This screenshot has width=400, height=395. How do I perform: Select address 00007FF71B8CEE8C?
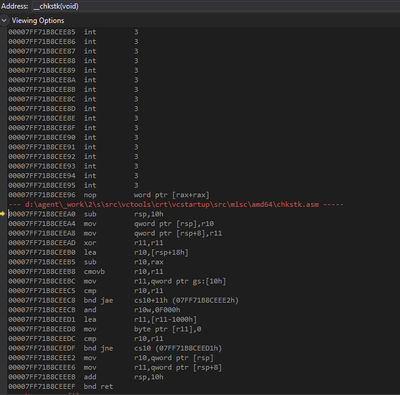[x=42, y=99]
